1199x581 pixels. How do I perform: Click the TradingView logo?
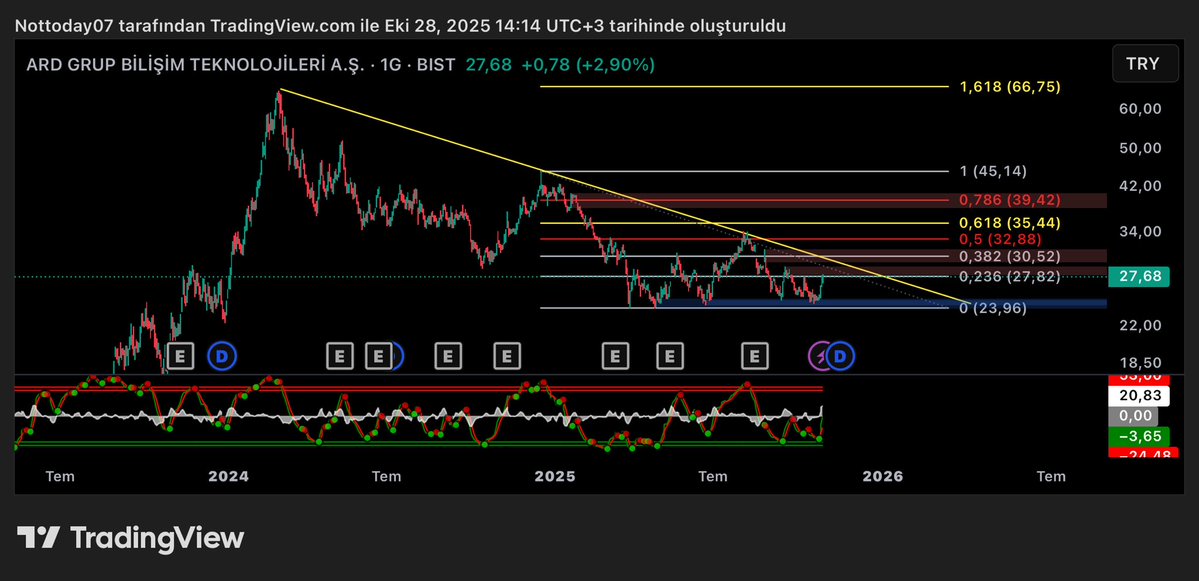[x=130, y=537]
